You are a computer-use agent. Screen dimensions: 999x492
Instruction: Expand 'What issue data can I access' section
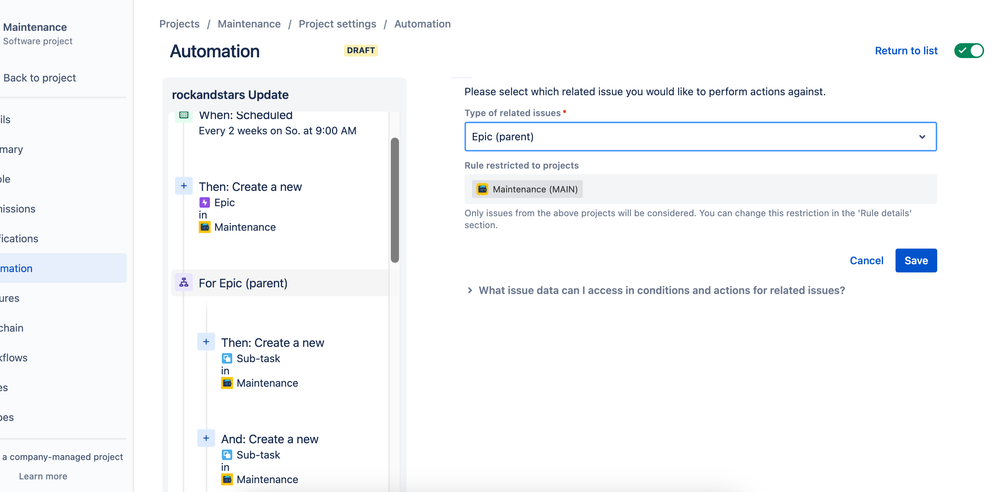pyautogui.click(x=656, y=291)
